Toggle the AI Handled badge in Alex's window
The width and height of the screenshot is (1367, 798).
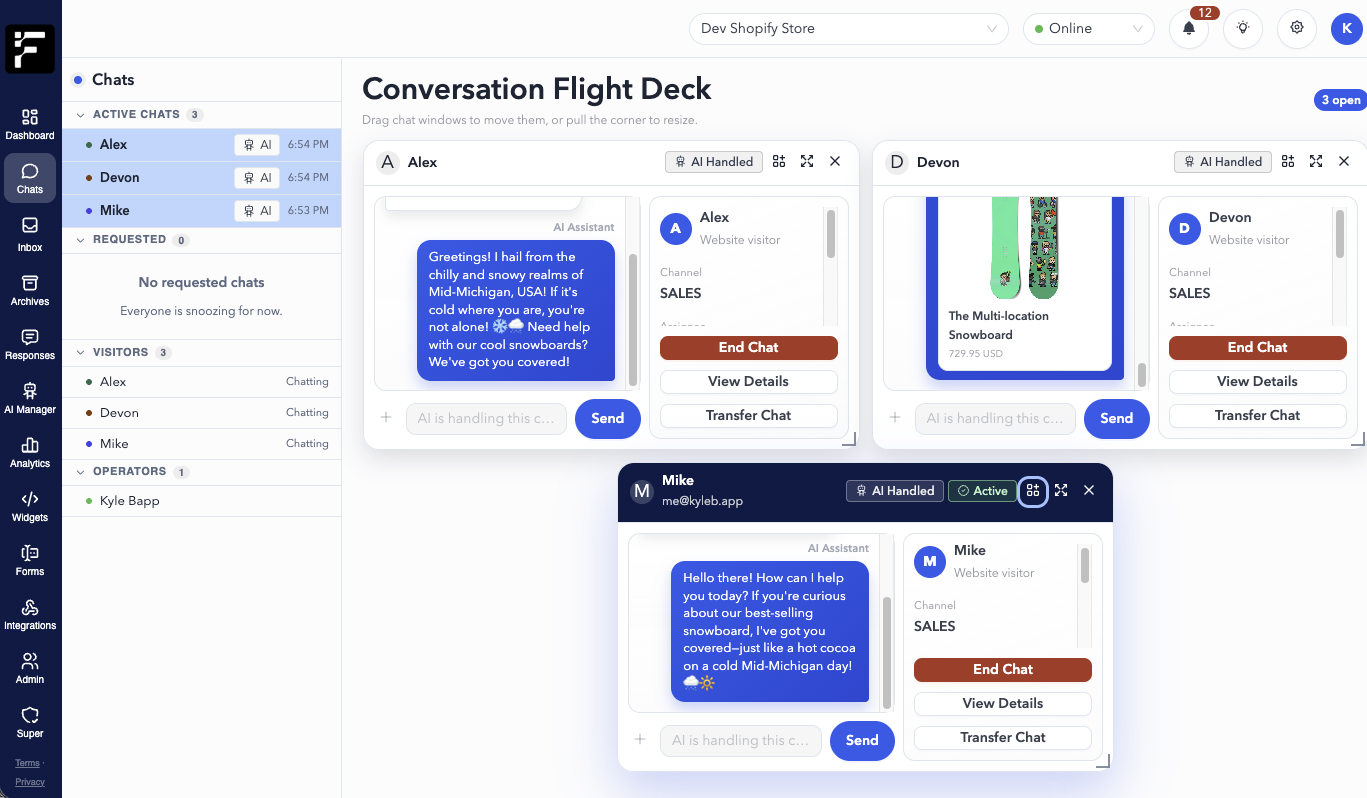(x=714, y=162)
